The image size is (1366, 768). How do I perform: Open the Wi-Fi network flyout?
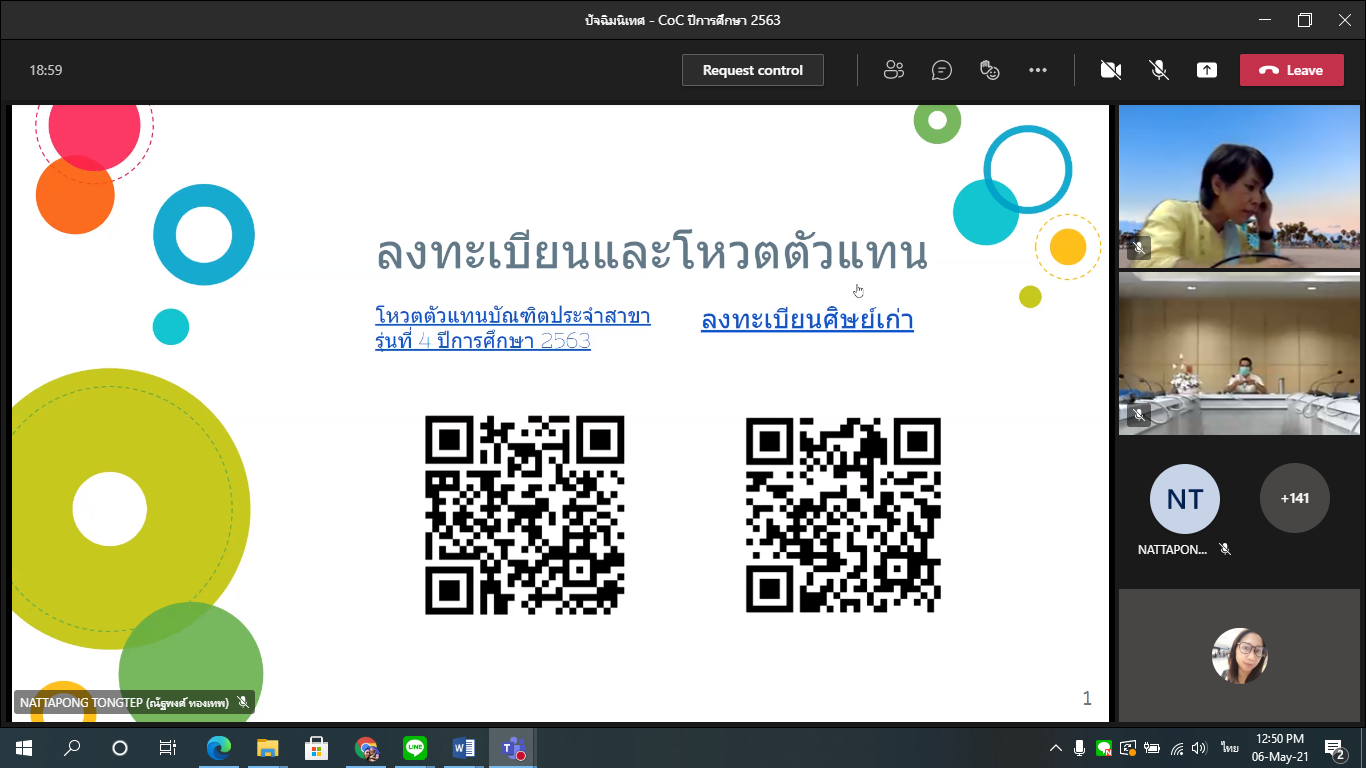coord(1176,748)
